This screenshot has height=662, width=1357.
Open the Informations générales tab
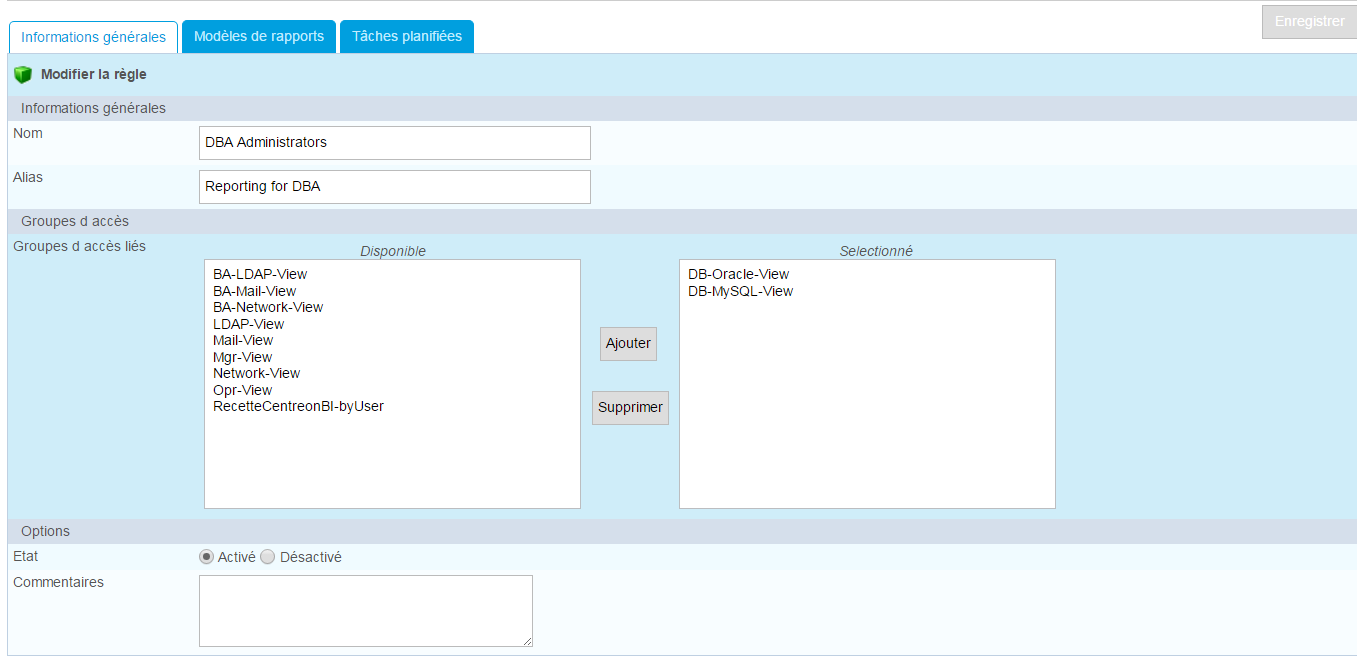(x=93, y=37)
